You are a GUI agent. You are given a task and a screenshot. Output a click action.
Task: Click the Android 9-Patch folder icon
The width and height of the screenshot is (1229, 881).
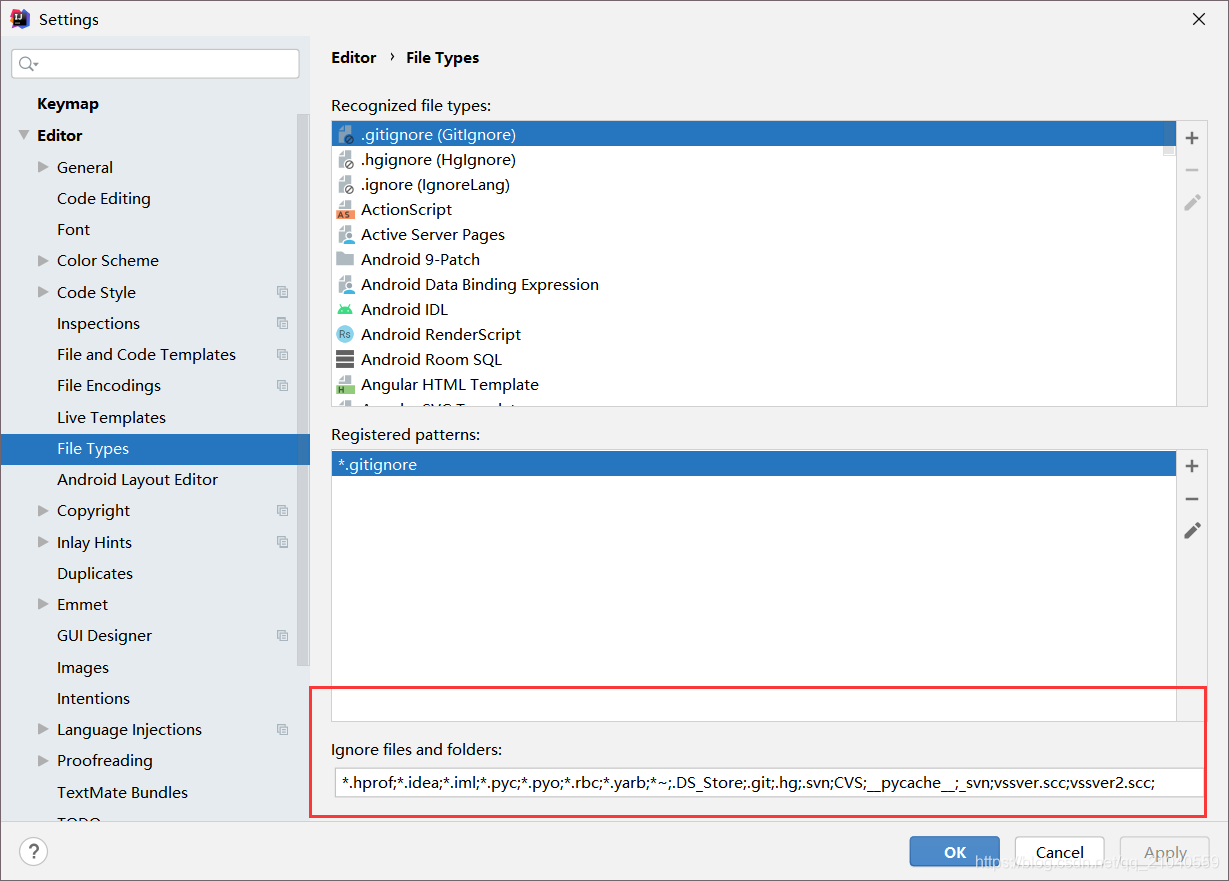point(345,259)
